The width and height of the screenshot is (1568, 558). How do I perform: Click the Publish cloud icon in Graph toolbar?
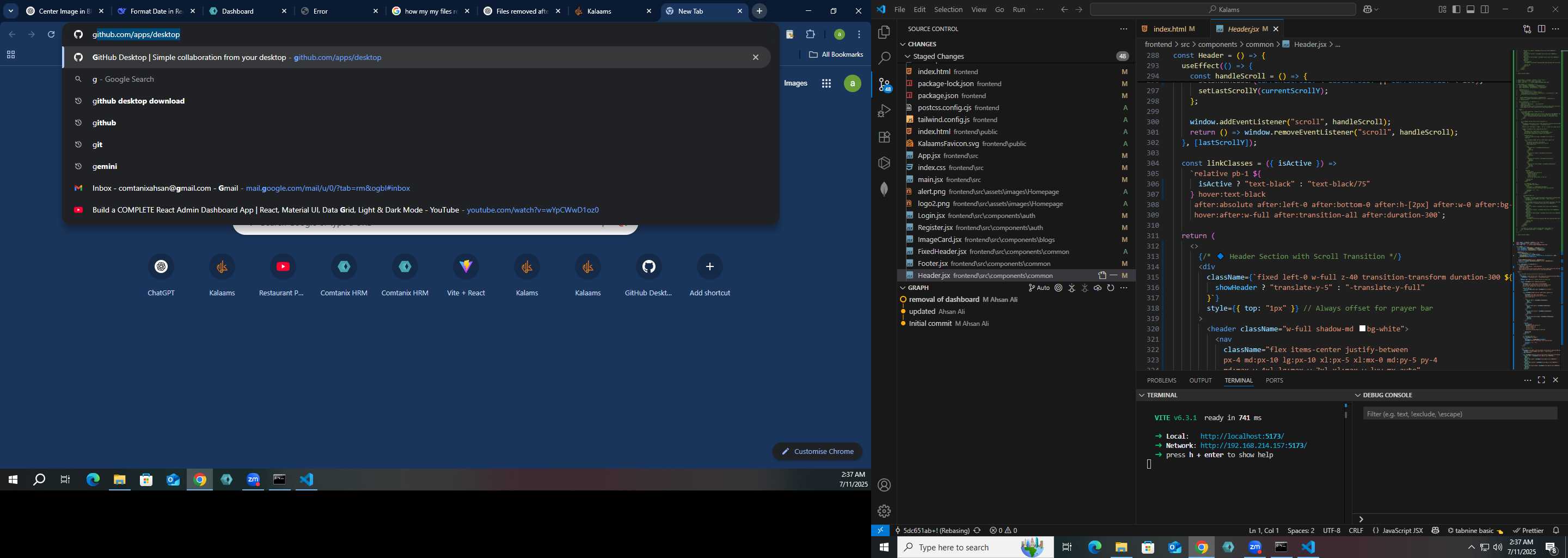[x=1098, y=288]
